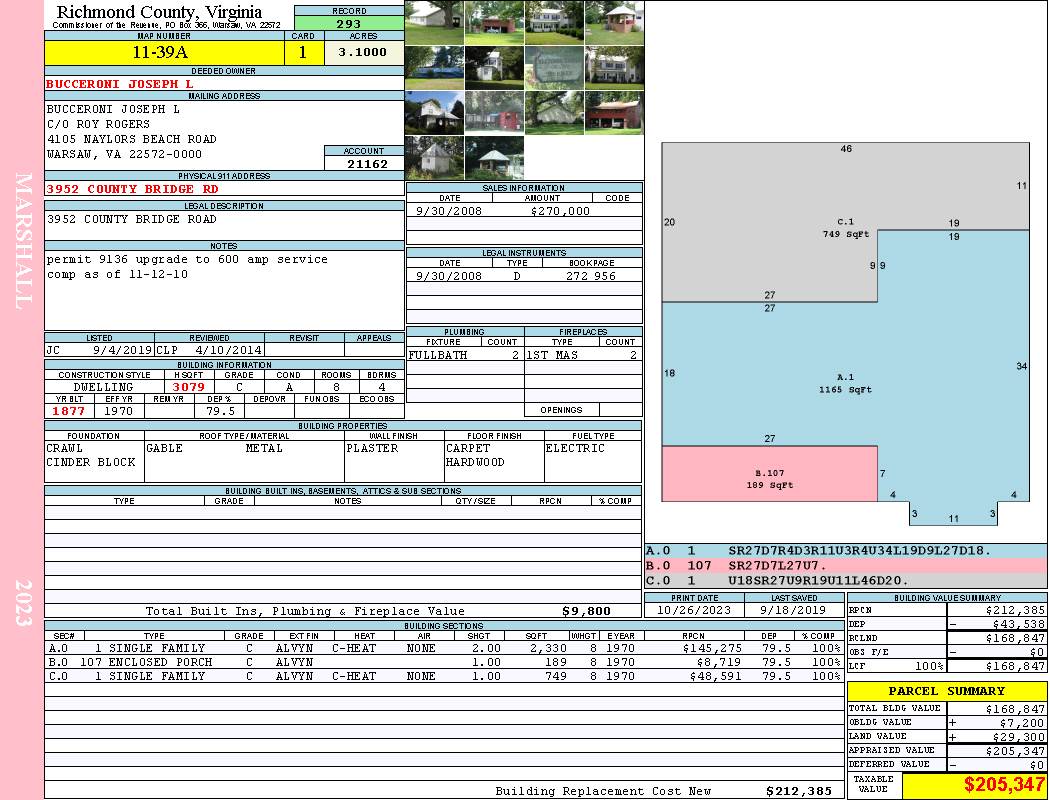Select the B.0 107 ENCLOSED PORCH section row

[445, 662]
